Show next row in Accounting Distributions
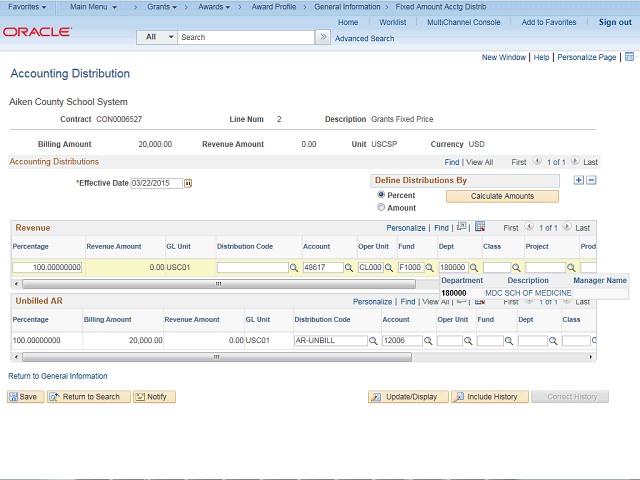Viewport: 640px width, 480px height. coord(575,161)
